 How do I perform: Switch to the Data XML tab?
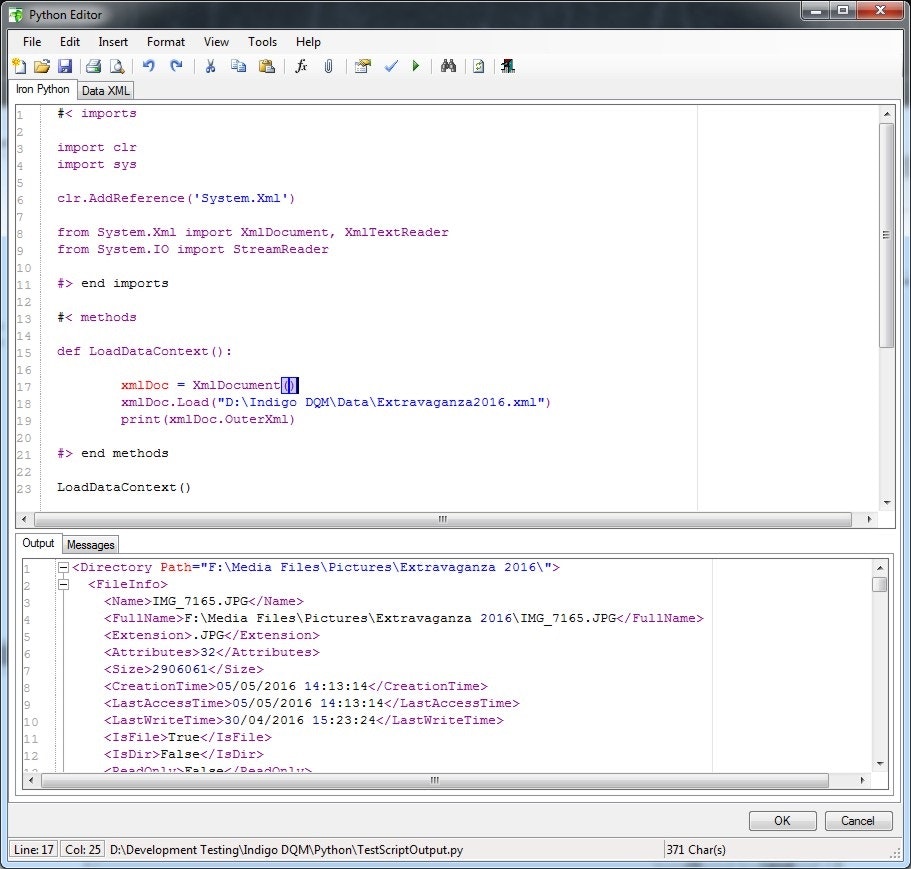[104, 90]
